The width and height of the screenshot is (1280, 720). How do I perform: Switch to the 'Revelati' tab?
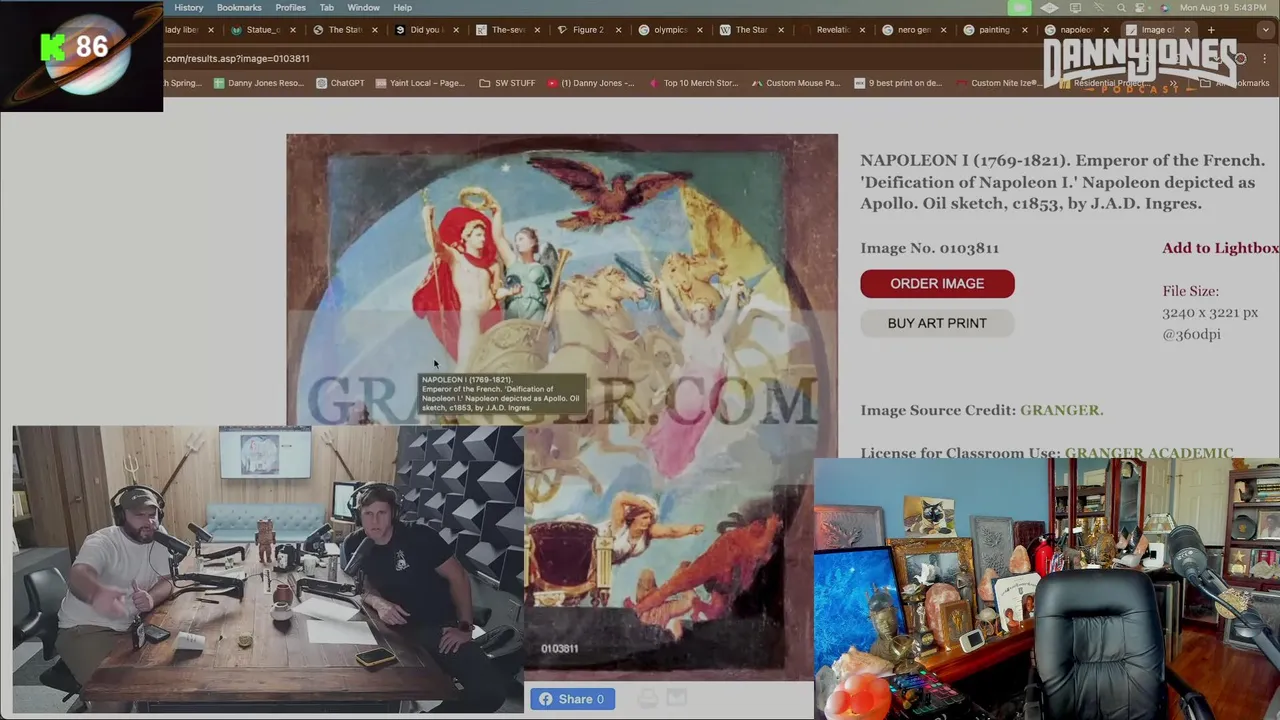click(x=832, y=30)
